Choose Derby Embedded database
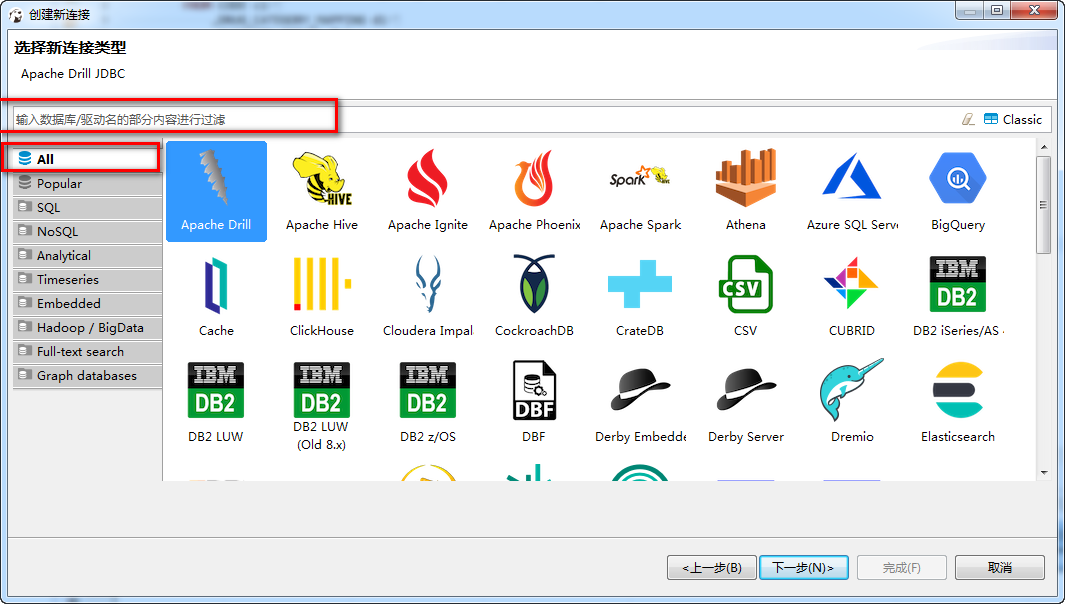Screen dimensions: 1065x604 640,403
